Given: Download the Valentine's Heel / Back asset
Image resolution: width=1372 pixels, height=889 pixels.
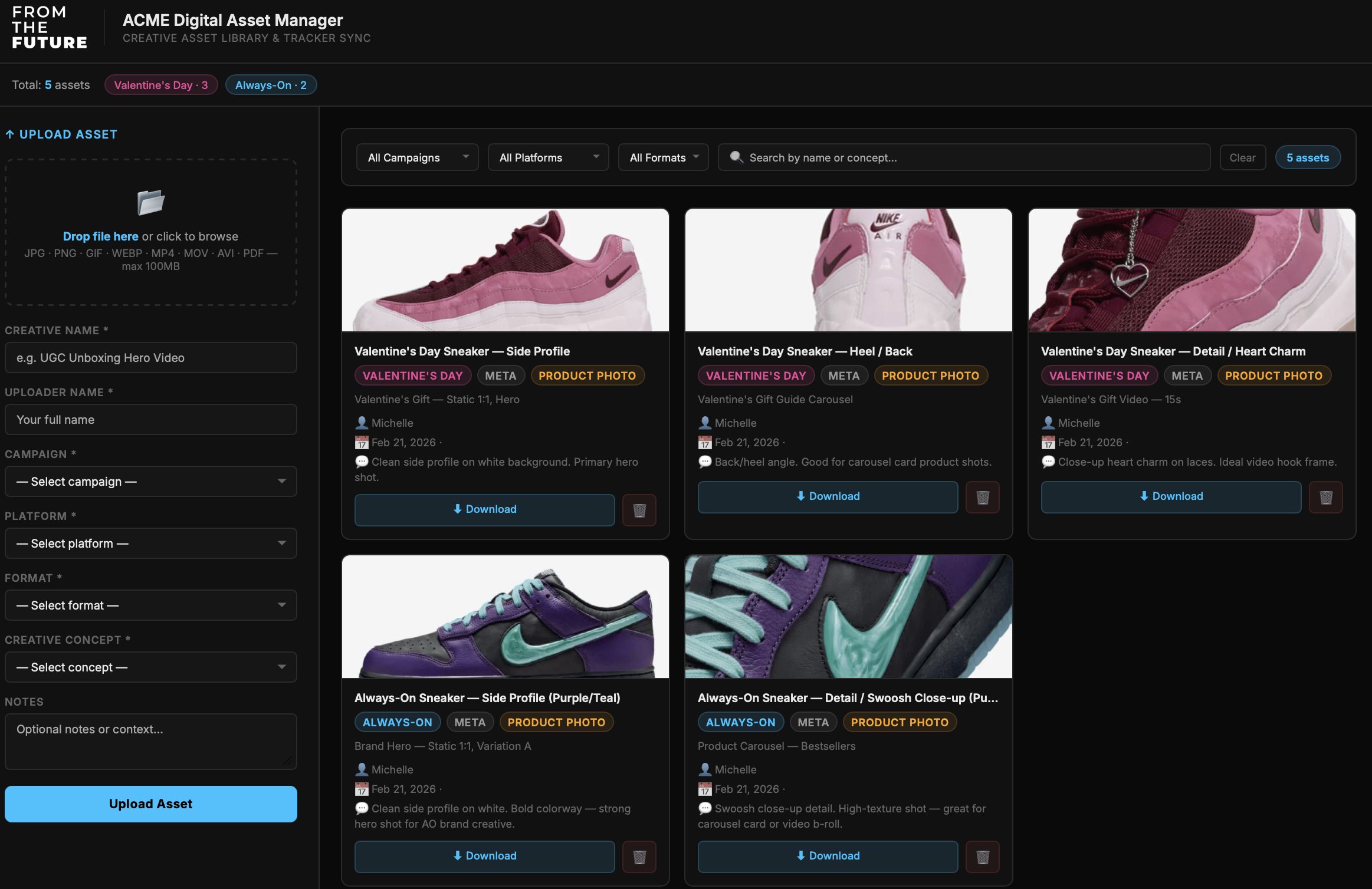Looking at the screenshot, I should [x=828, y=496].
